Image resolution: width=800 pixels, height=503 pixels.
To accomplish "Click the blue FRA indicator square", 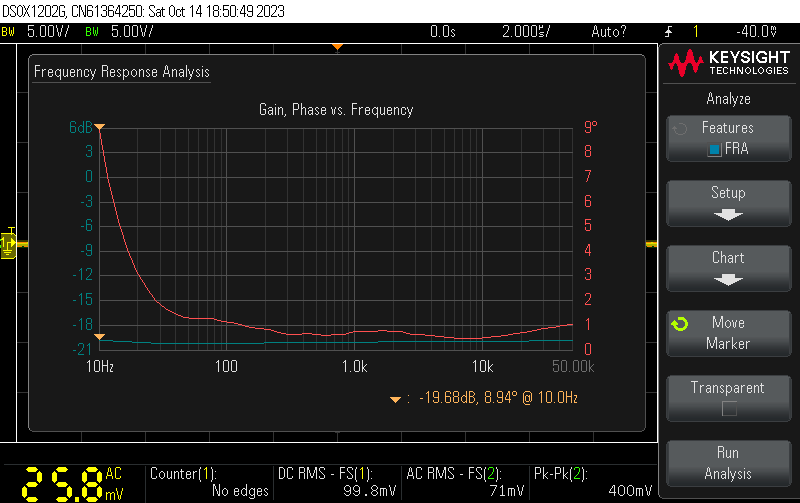I will point(714,149).
